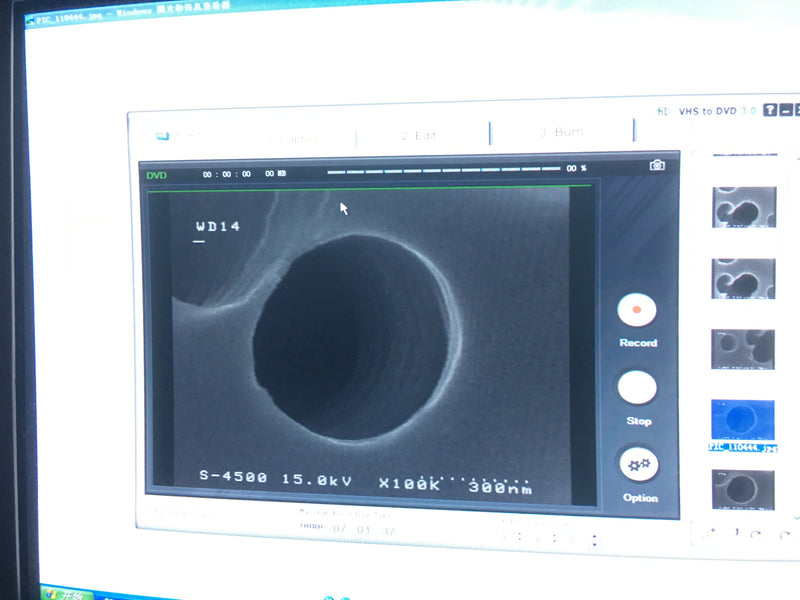The height and width of the screenshot is (600, 800).
Task: Click the PIC_110444.jpg file name label
Action: coord(743,447)
